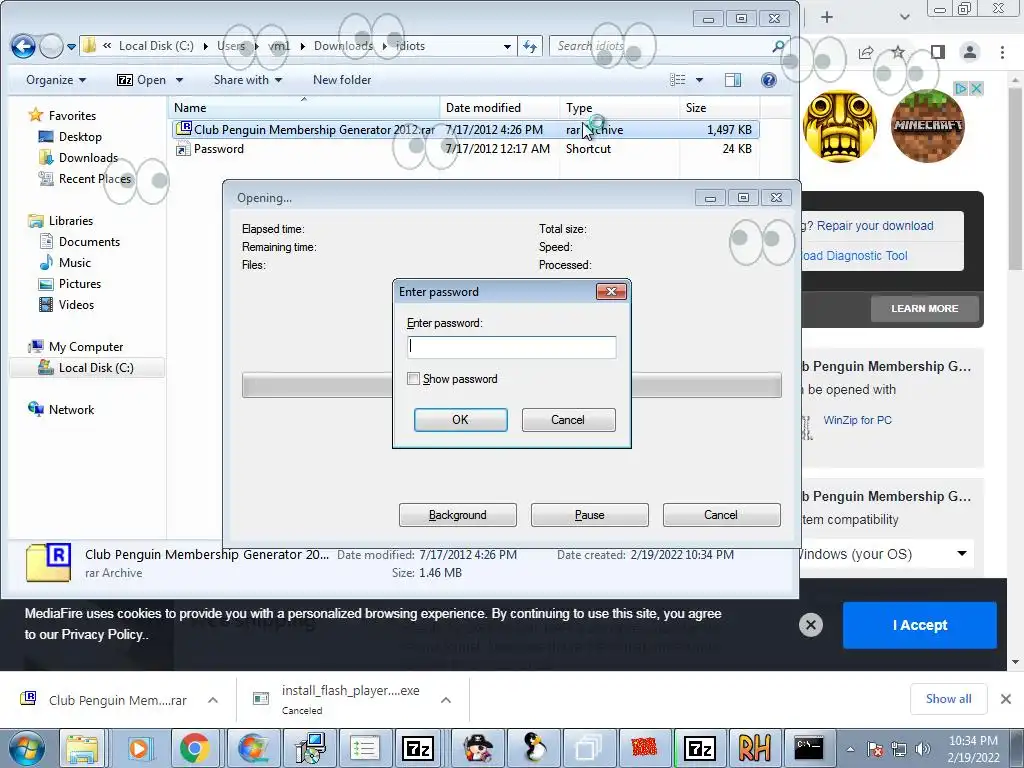Image resolution: width=1024 pixels, height=768 pixels.
Task: Expand Windows (your OS) dropdown
Action: (886, 554)
